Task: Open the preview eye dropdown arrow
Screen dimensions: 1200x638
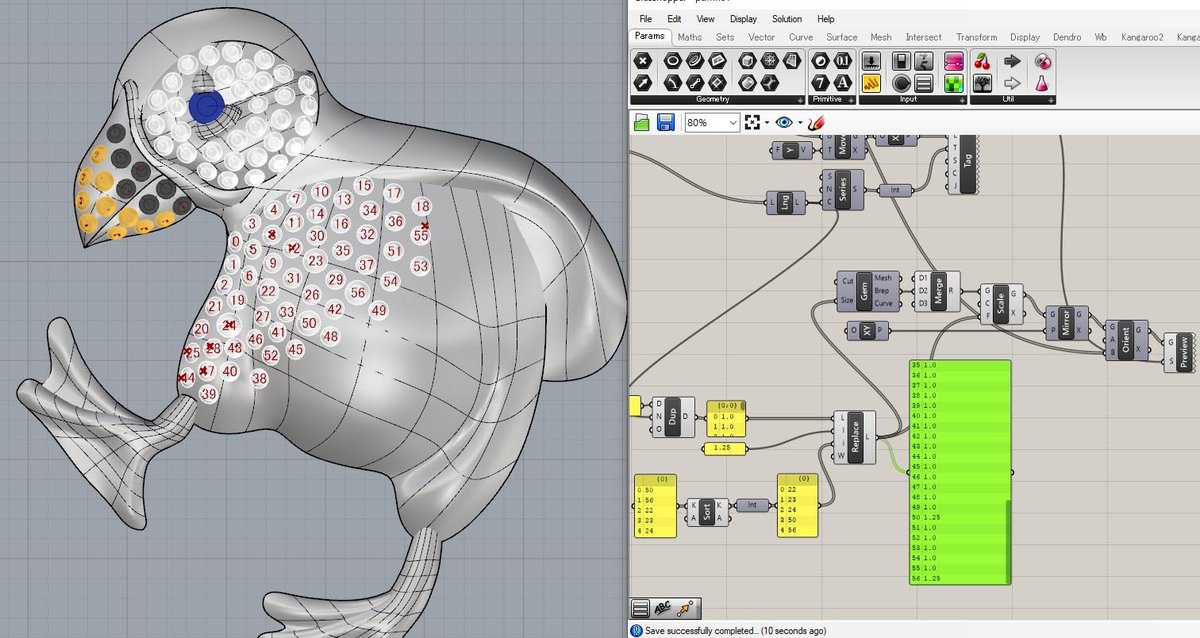Action: [x=800, y=122]
